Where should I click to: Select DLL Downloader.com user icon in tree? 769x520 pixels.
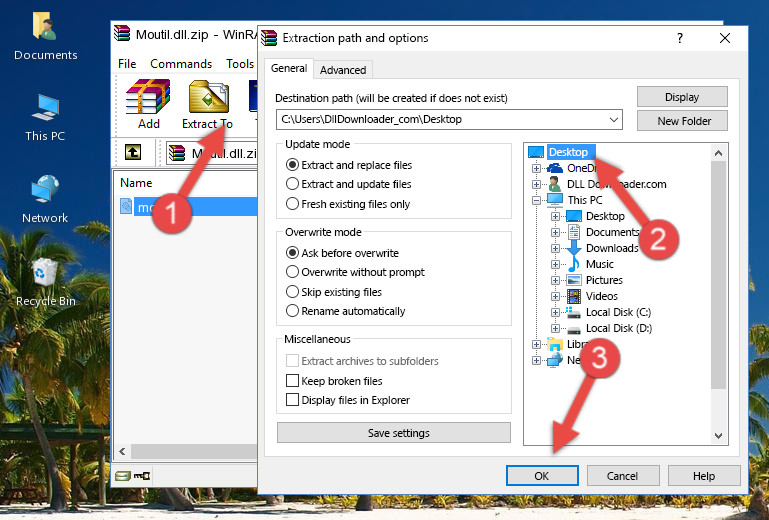[x=555, y=184]
